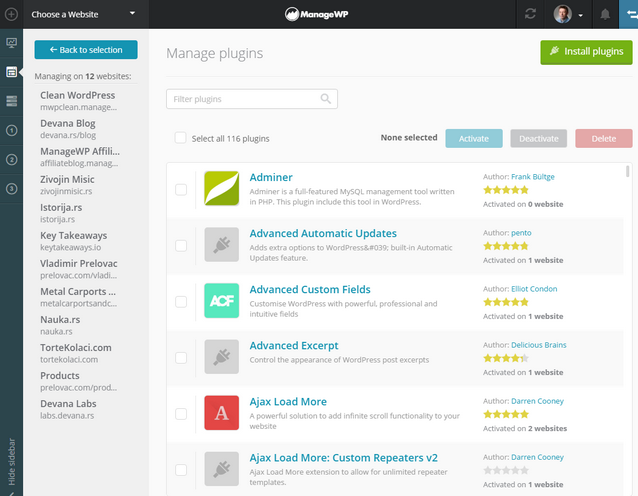Image resolution: width=638 pixels, height=496 pixels.
Task: Open author pento link
Action: 521,233
